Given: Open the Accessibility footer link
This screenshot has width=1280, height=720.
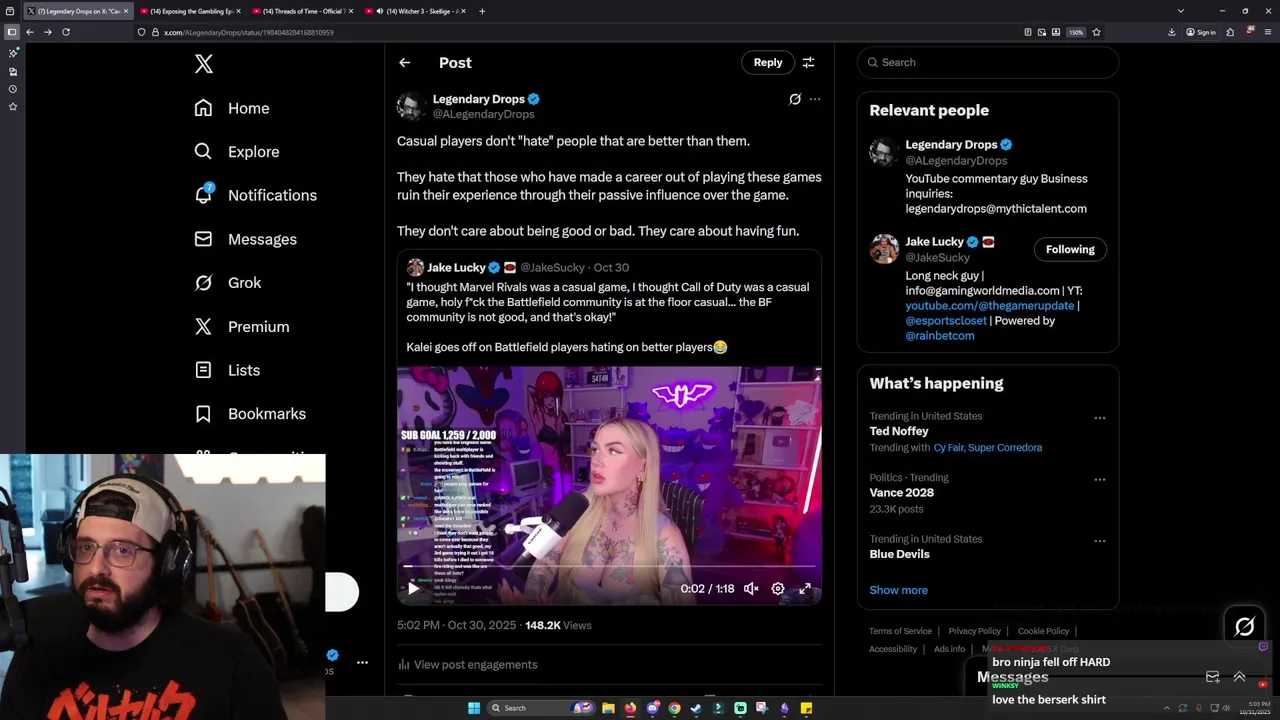Looking at the screenshot, I should click(893, 649).
